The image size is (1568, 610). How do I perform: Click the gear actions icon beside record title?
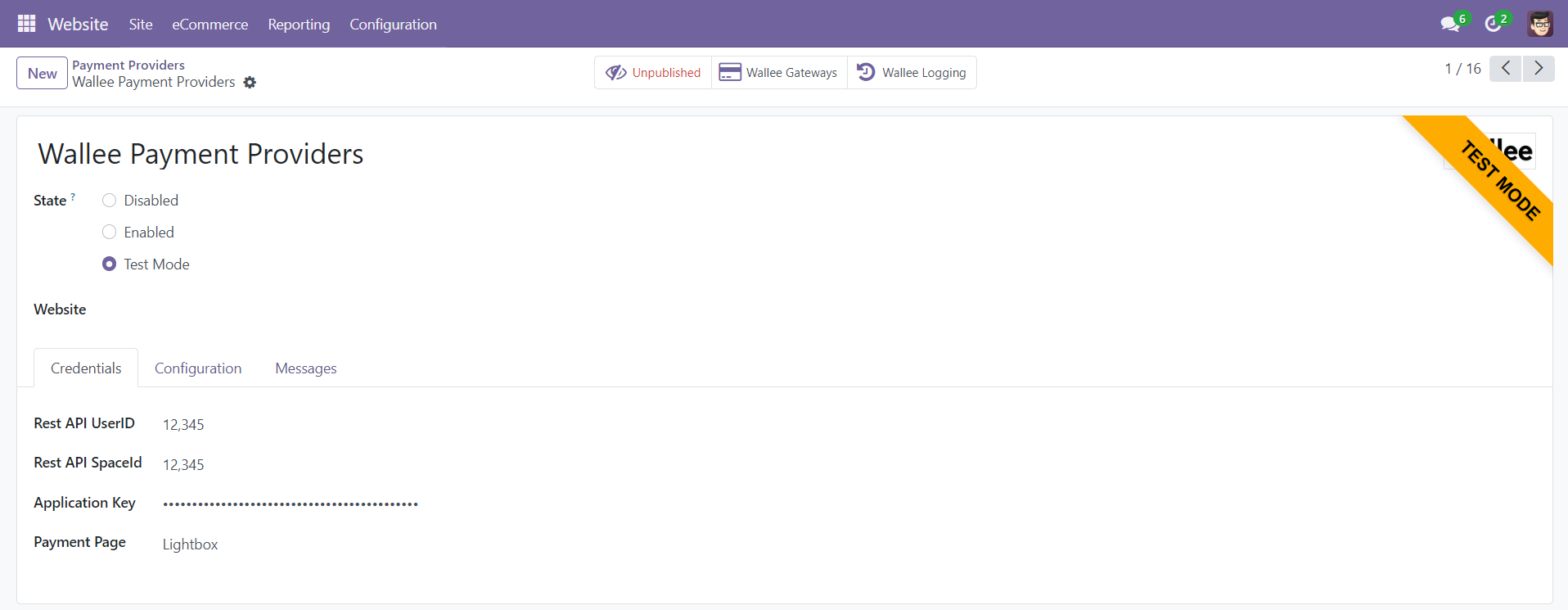click(x=250, y=83)
